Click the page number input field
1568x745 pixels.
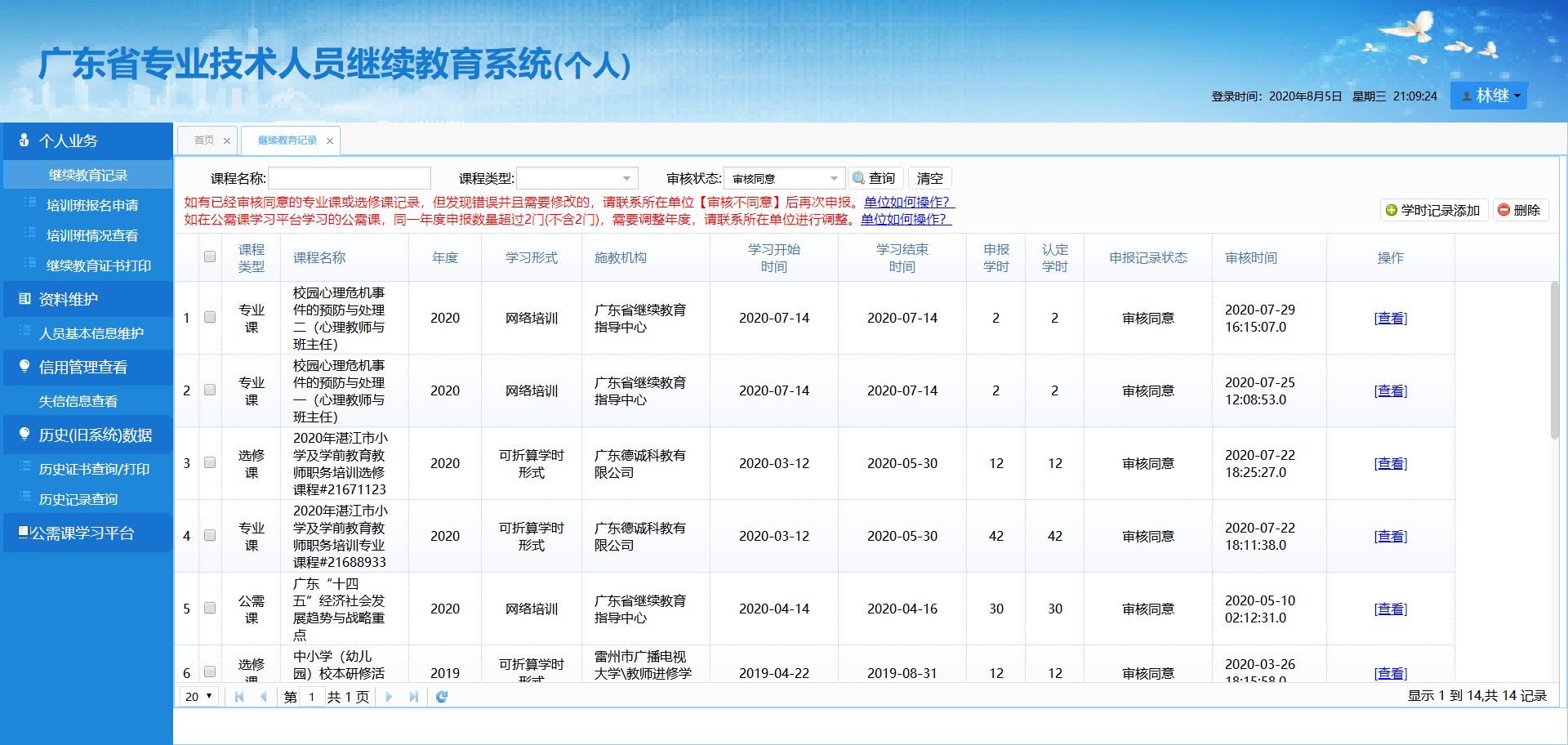point(312,697)
